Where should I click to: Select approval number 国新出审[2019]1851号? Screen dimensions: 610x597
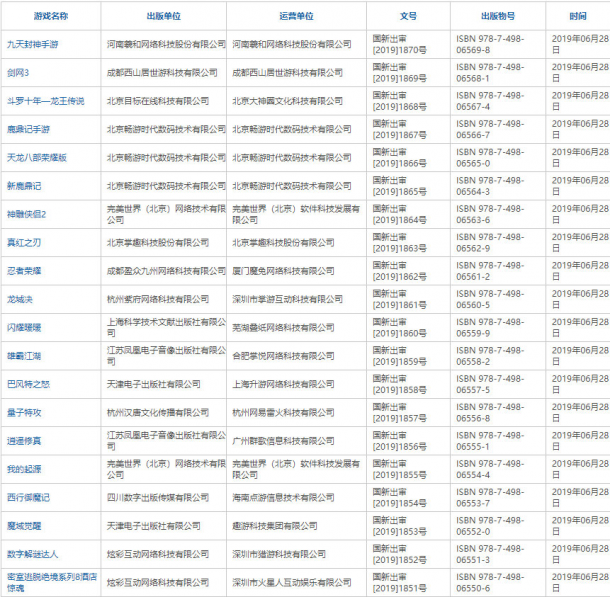(400, 582)
